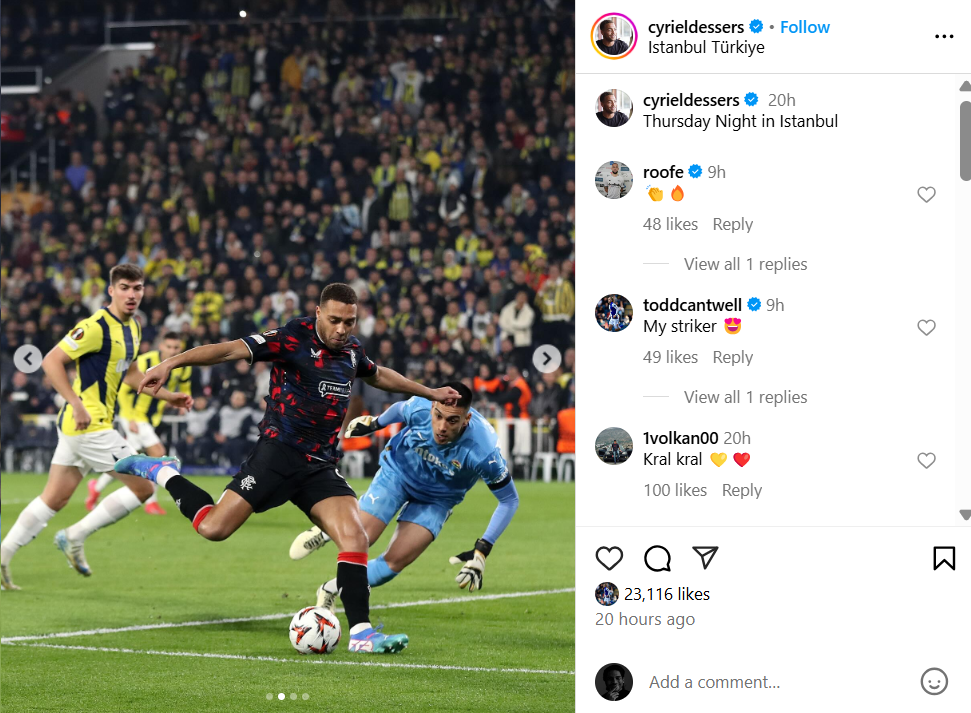Like 1volkan00's "Kral kral" comment
The width and height of the screenshot is (971, 713).
coord(926,460)
